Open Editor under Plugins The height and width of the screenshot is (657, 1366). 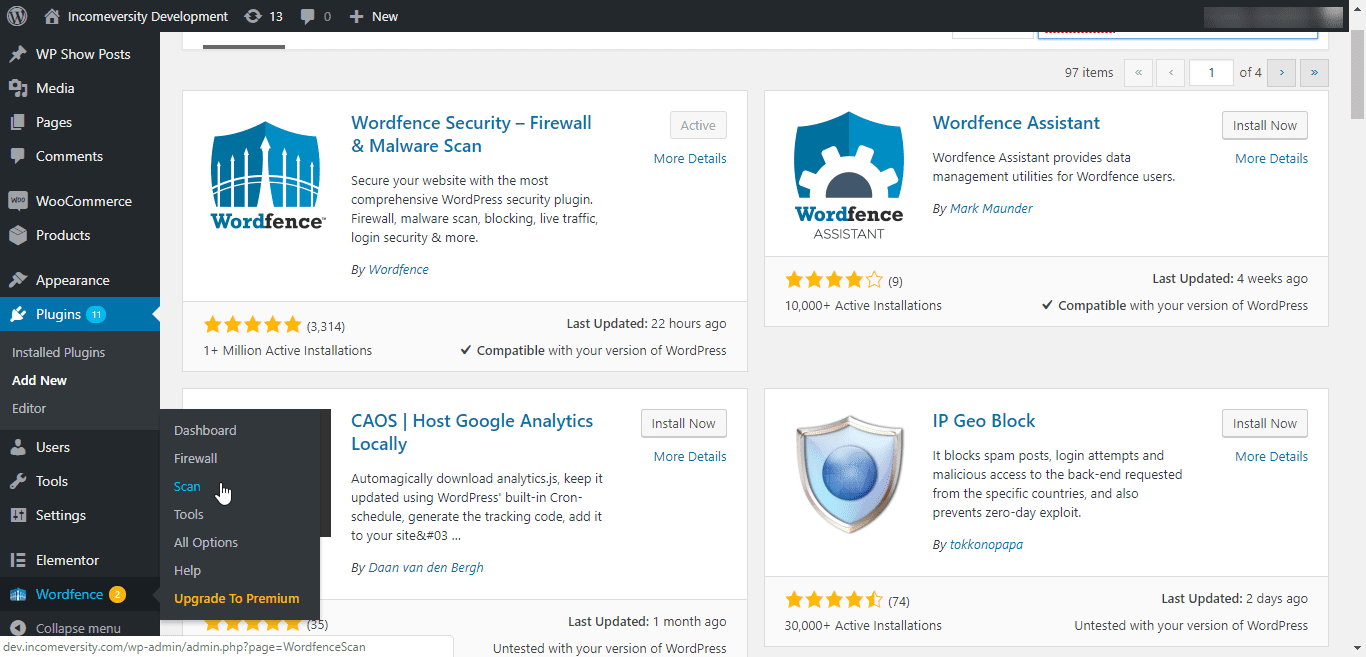29,408
